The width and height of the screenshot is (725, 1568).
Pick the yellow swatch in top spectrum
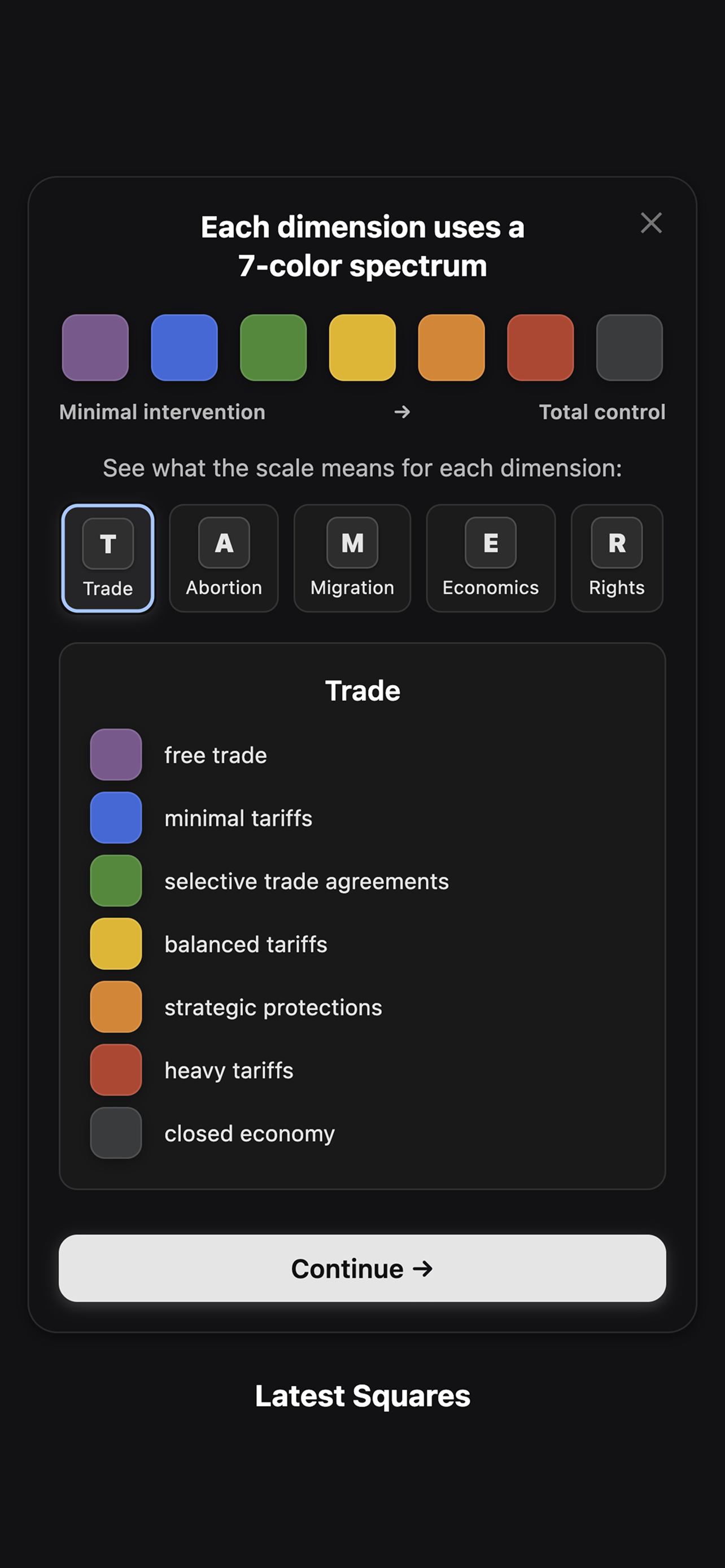coord(362,348)
